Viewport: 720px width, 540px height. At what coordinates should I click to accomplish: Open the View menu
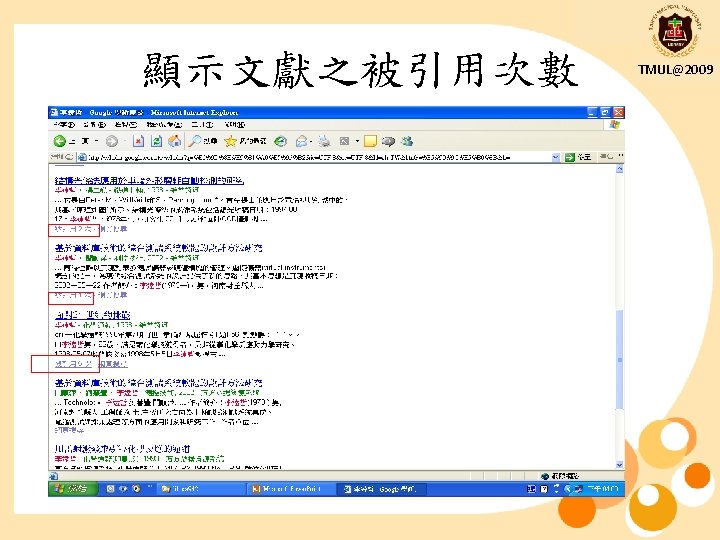click(x=126, y=124)
